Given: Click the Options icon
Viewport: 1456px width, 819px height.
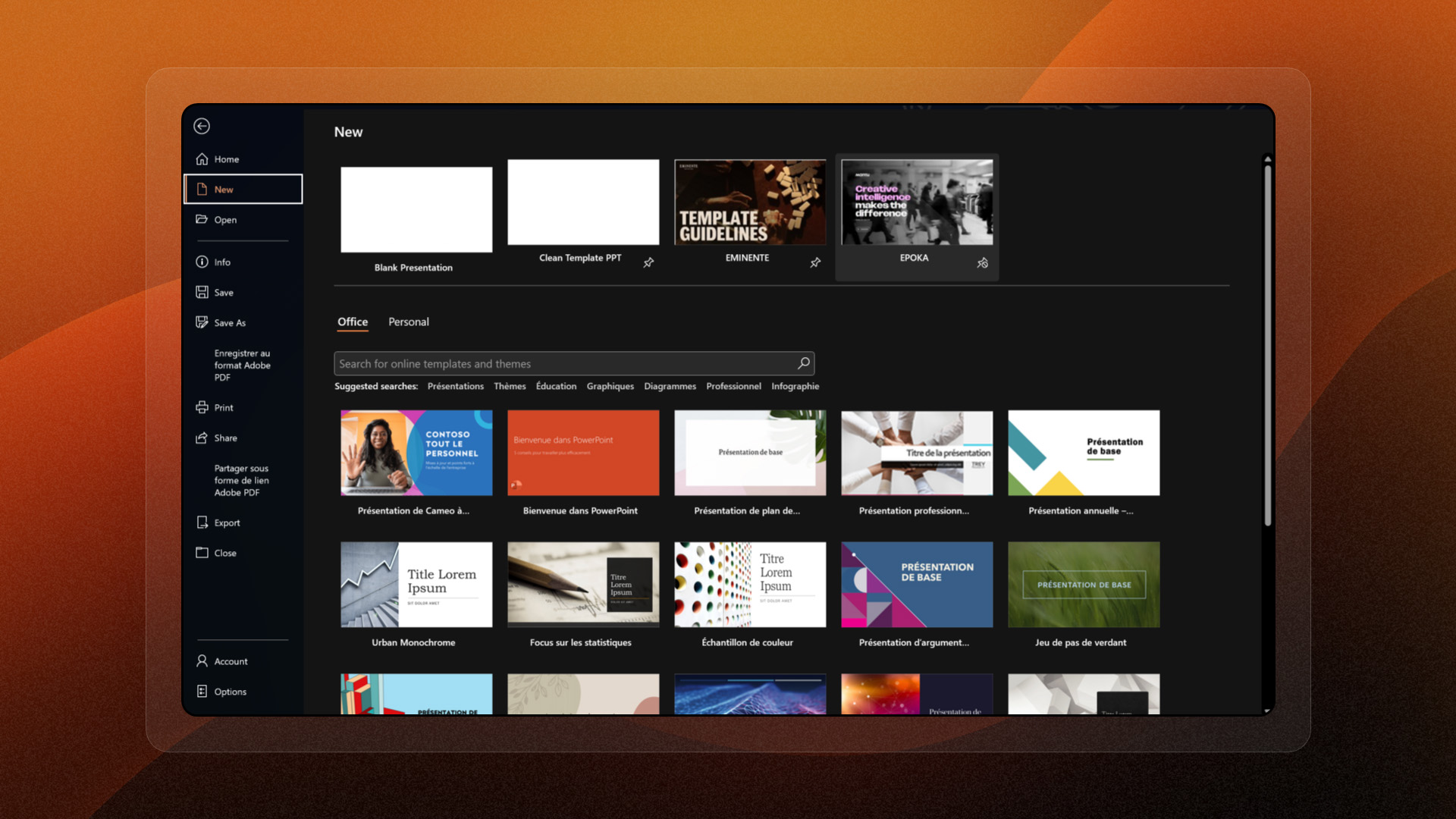Looking at the screenshot, I should coord(202,692).
